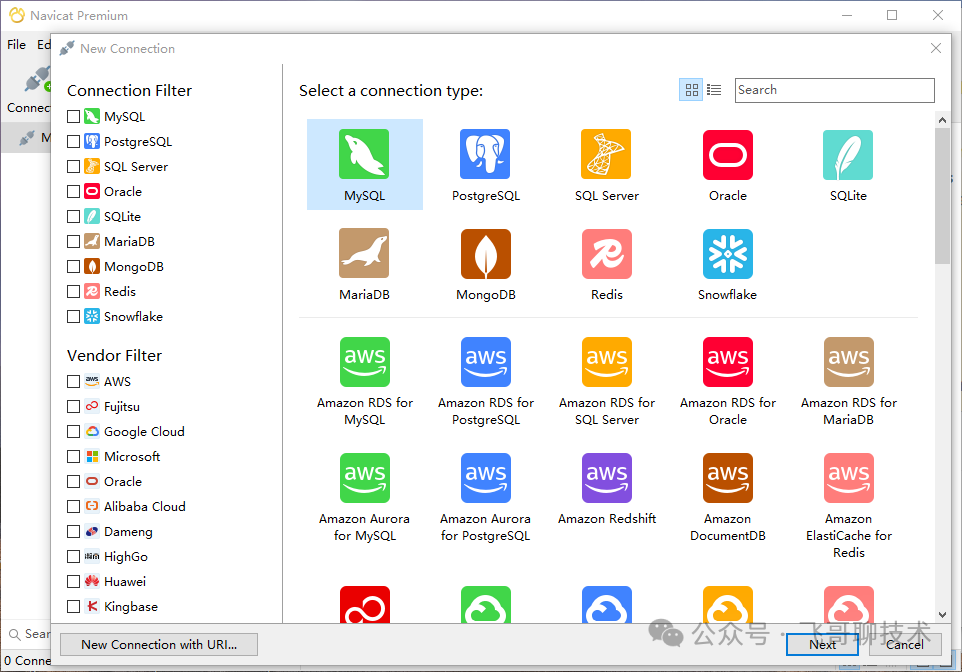Select the SQL Server connection icon
Image resolution: width=962 pixels, height=672 pixels.
tap(606, 154)
